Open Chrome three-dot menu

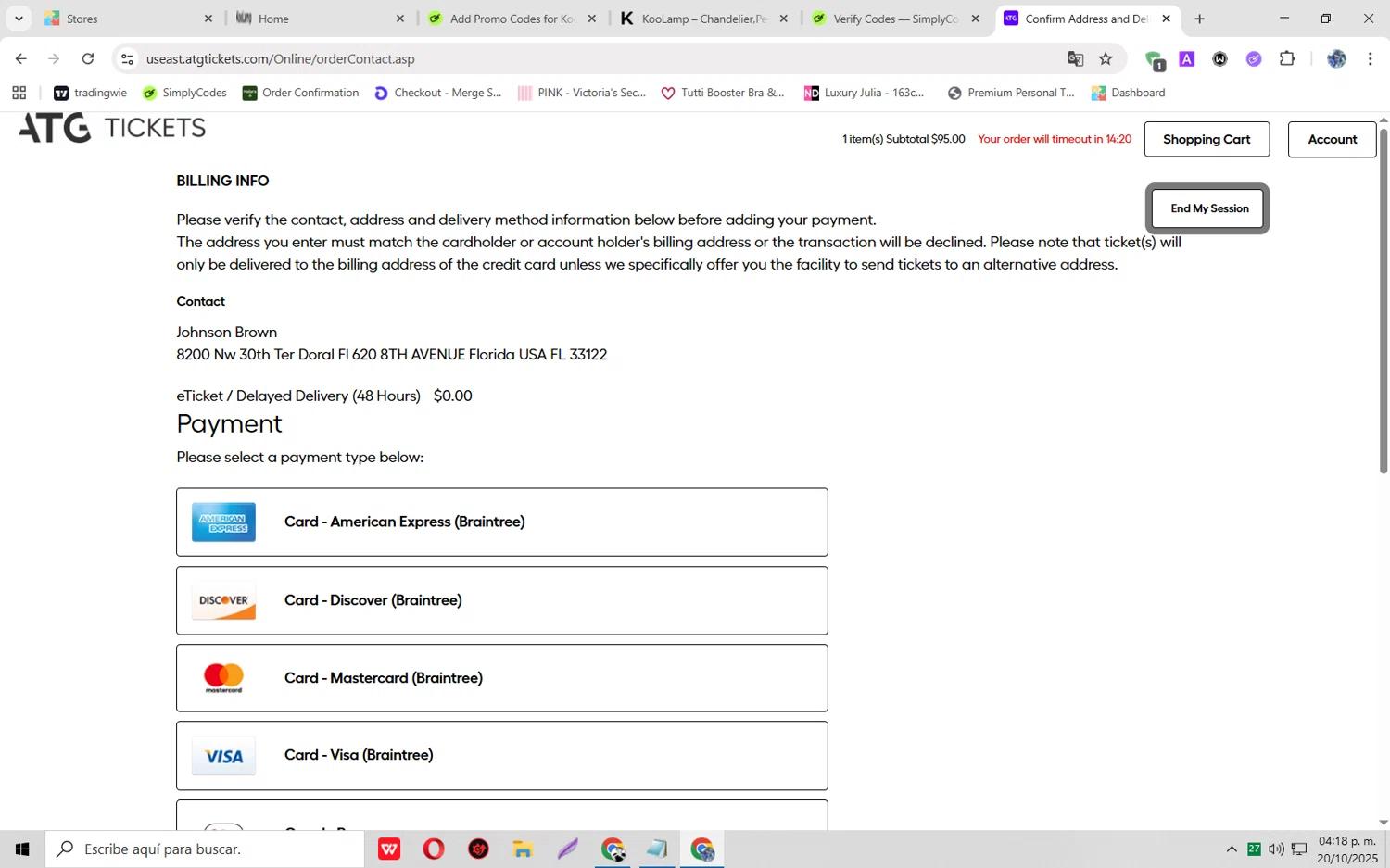tap(1370, 58)
